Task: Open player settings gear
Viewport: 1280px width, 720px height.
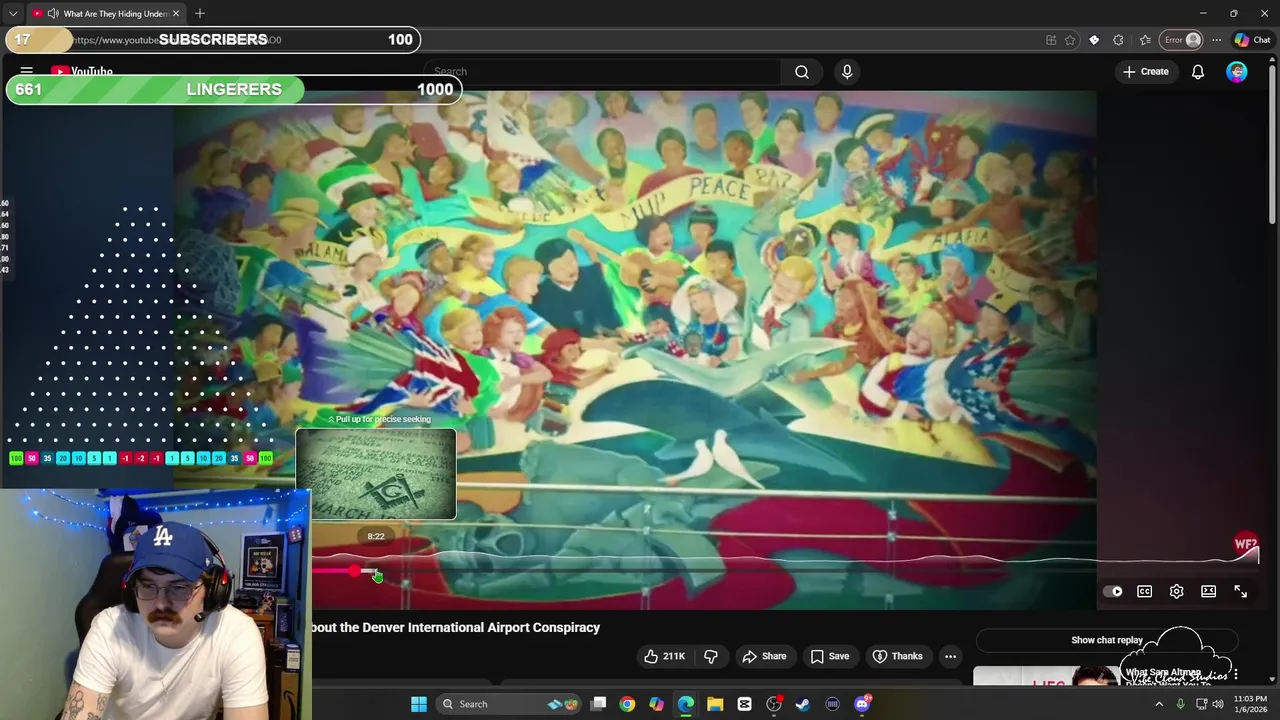Action: pos(1177,592)
